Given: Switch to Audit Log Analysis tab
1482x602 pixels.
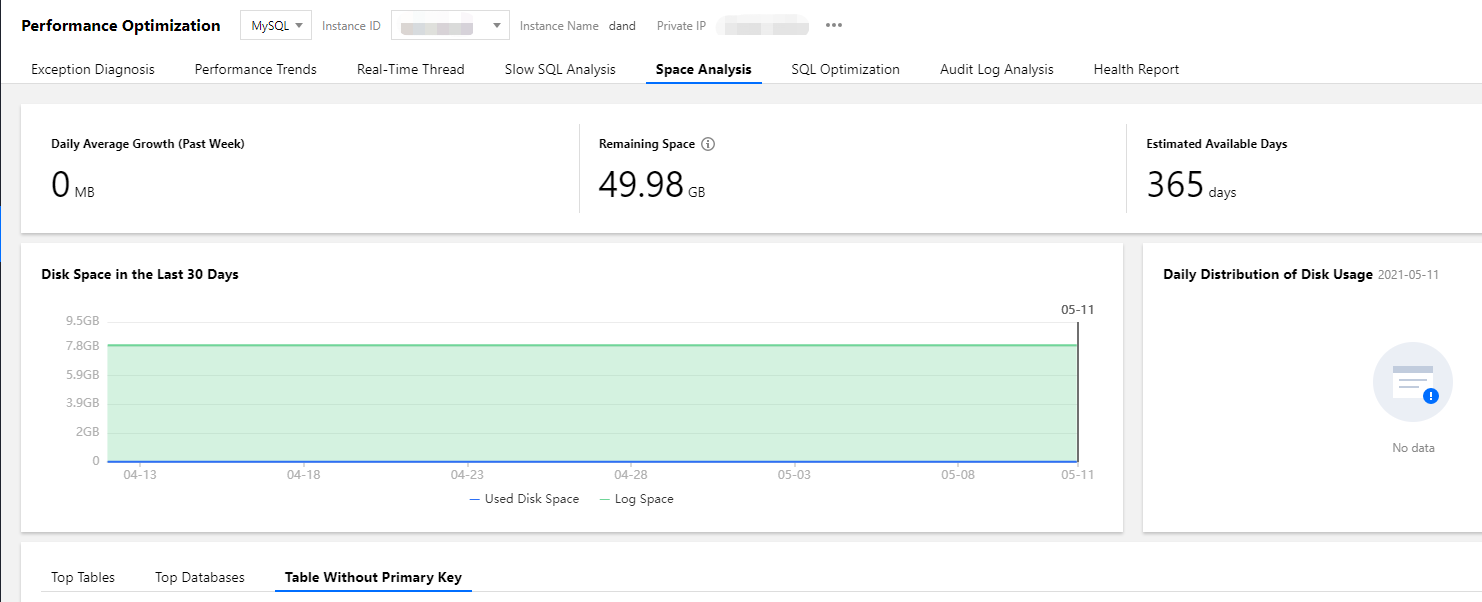Looking at the screenshot, I should [996, 70].
